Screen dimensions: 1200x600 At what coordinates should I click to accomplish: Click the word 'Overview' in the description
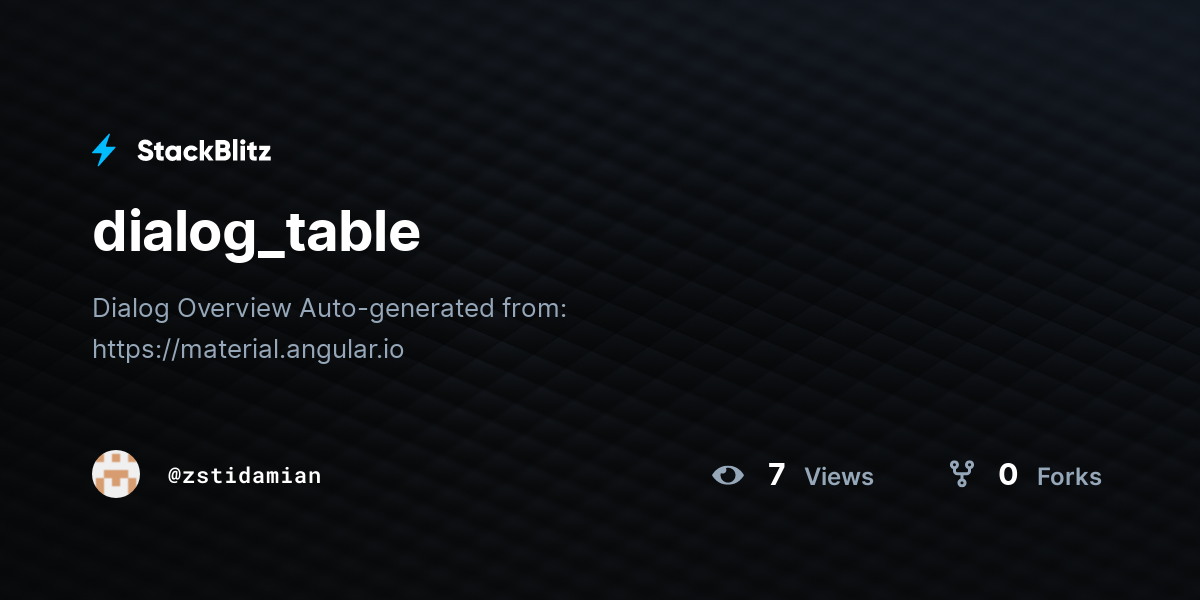coord(235,308)
